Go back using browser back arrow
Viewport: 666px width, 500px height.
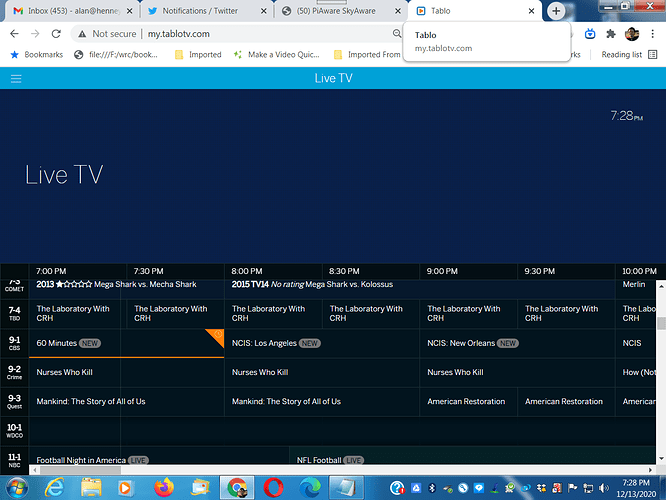(x=14, y=34)
